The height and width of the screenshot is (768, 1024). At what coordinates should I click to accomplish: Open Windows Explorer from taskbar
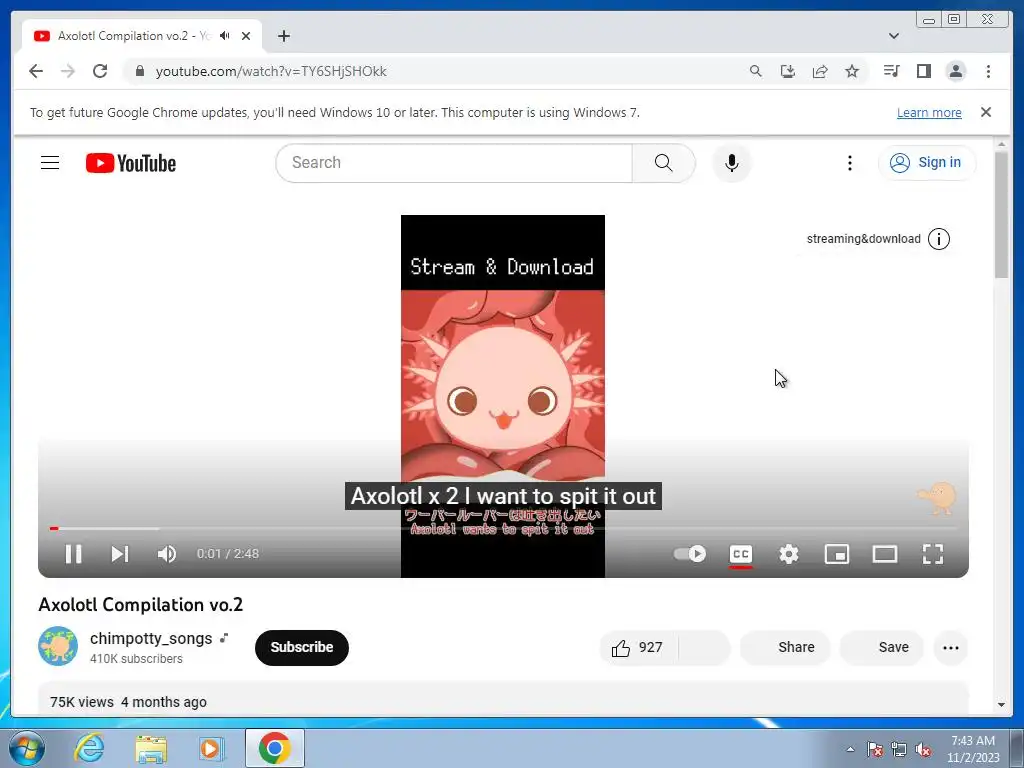click(151, 748)
